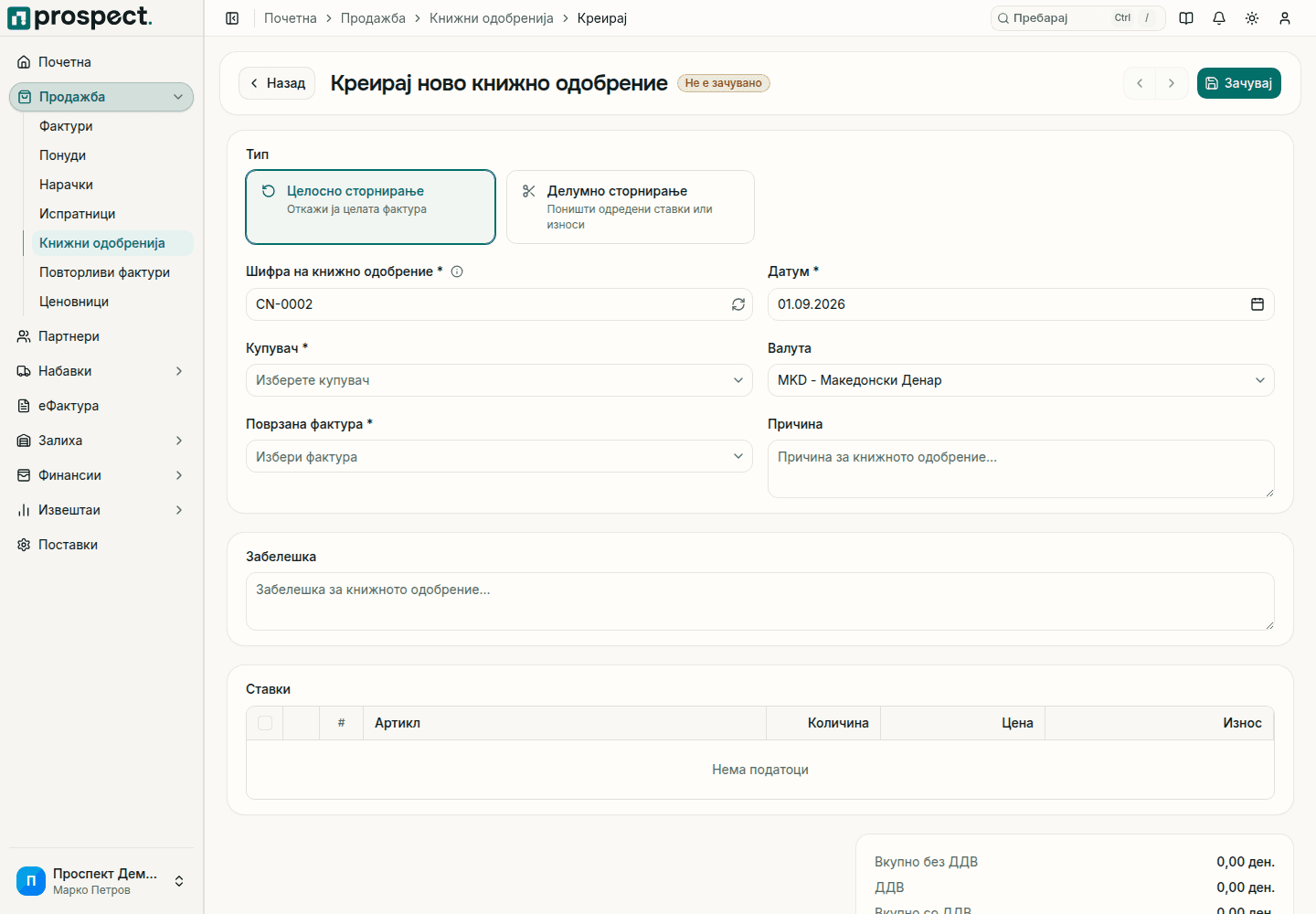Show info tooltip next to Шифра label

[x=457, y=271]
